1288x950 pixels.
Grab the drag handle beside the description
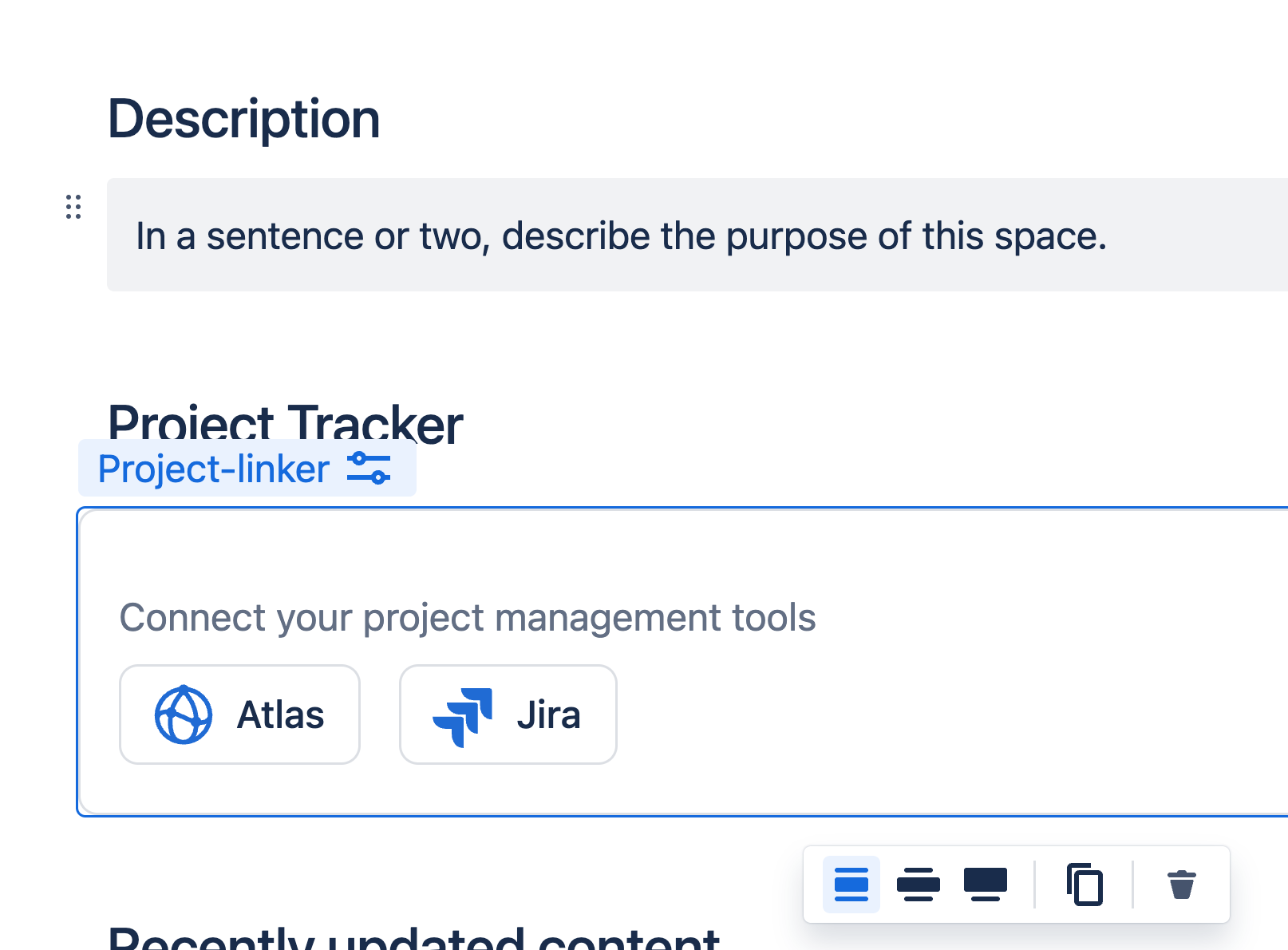click(x=73, y=208)
